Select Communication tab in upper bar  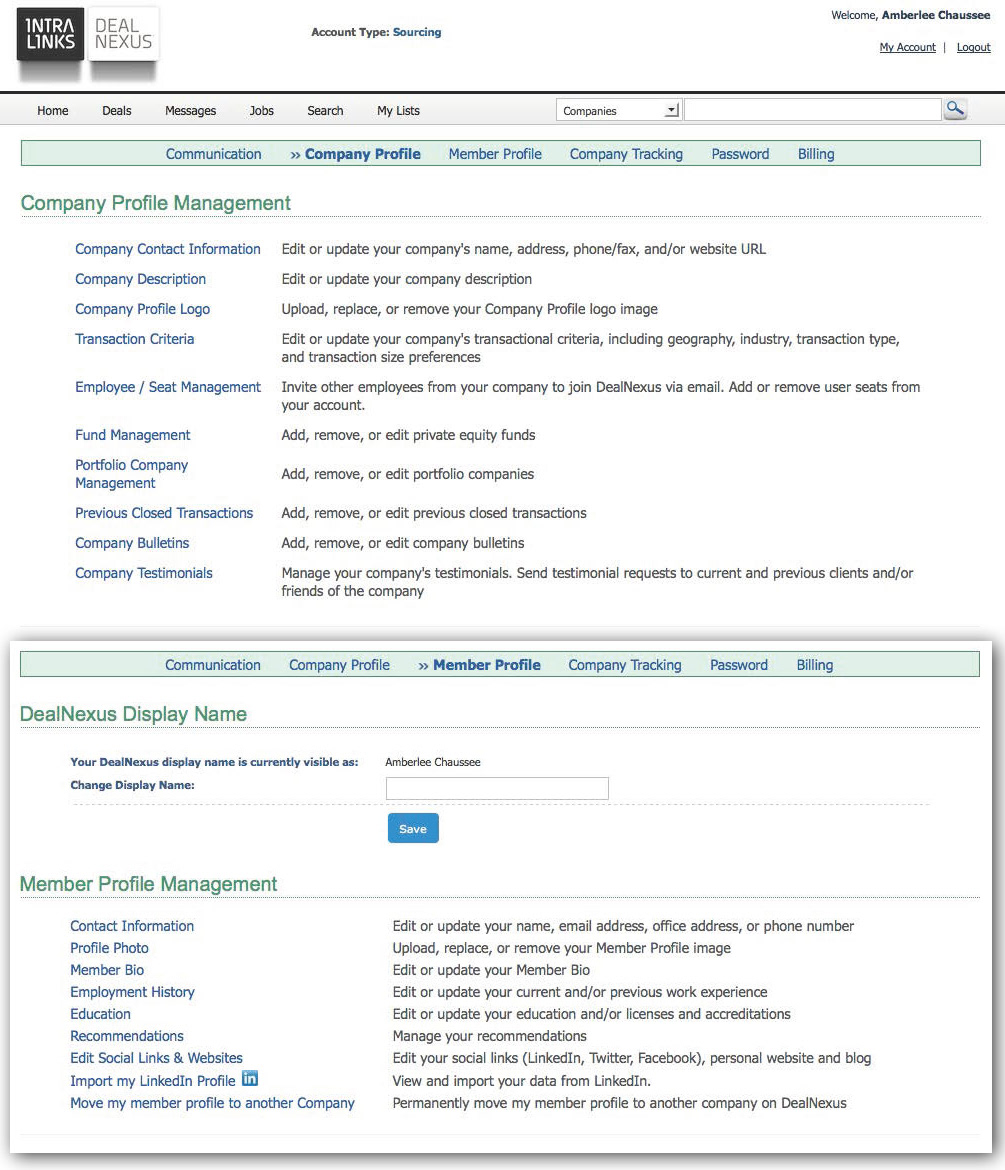pyautogui.click(x=213, y=154)
